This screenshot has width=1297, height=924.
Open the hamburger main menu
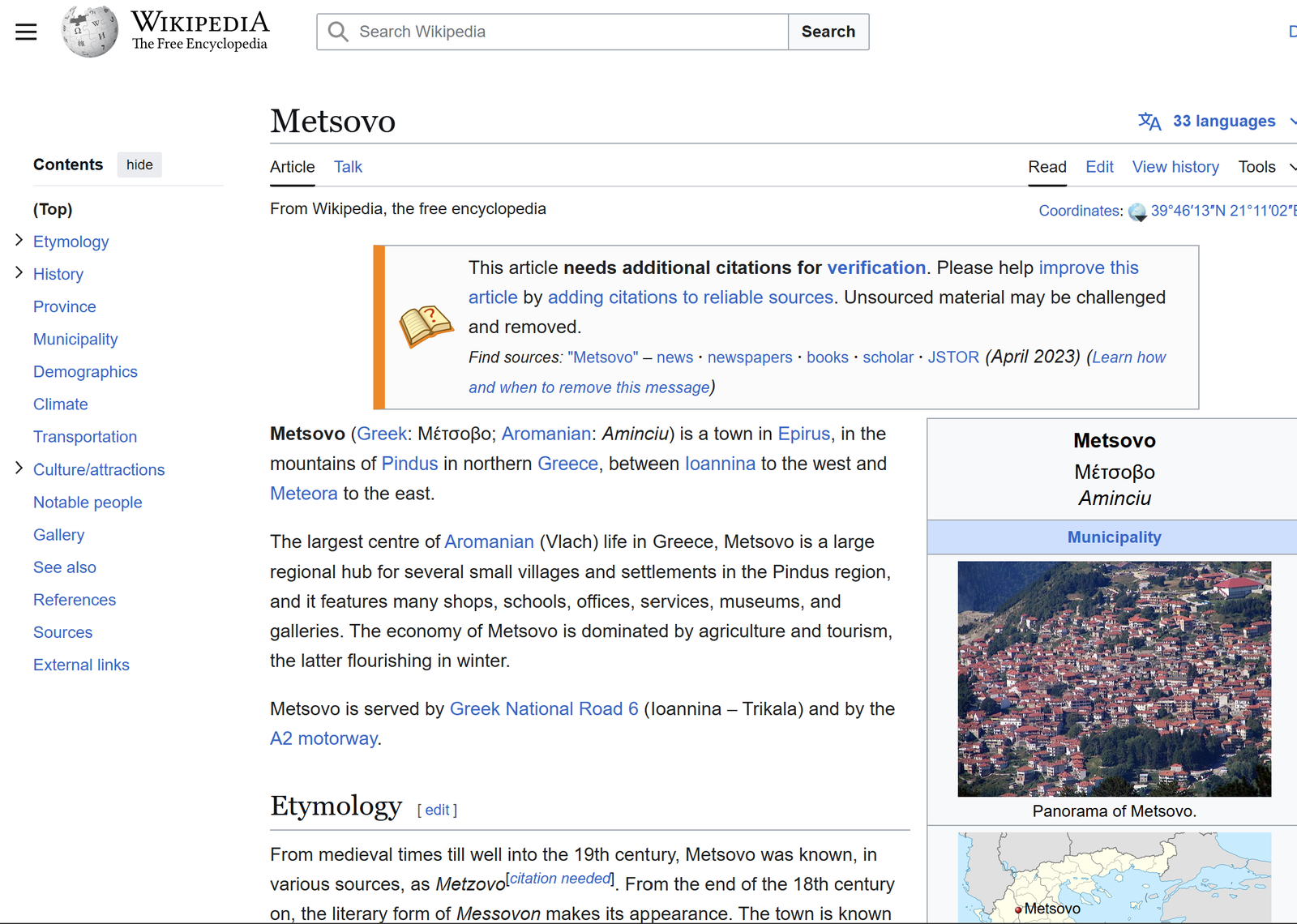pyautogui.click(x=26, y=32)
